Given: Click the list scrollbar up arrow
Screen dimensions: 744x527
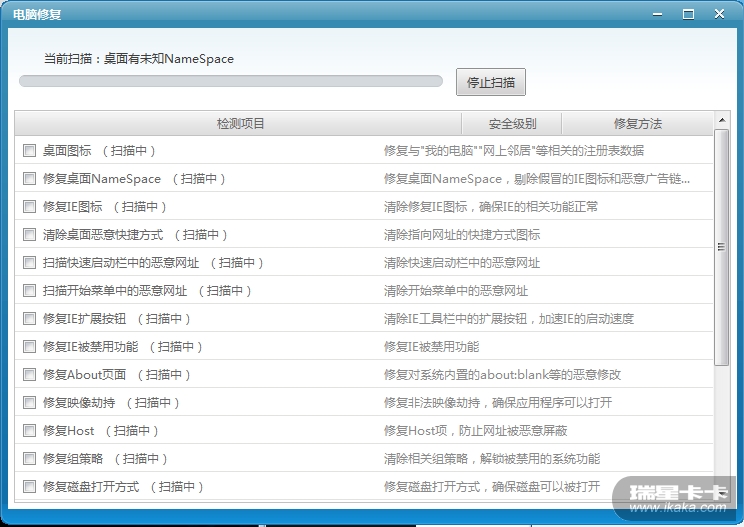Looking at the screenshot, I should coord(722,120).
